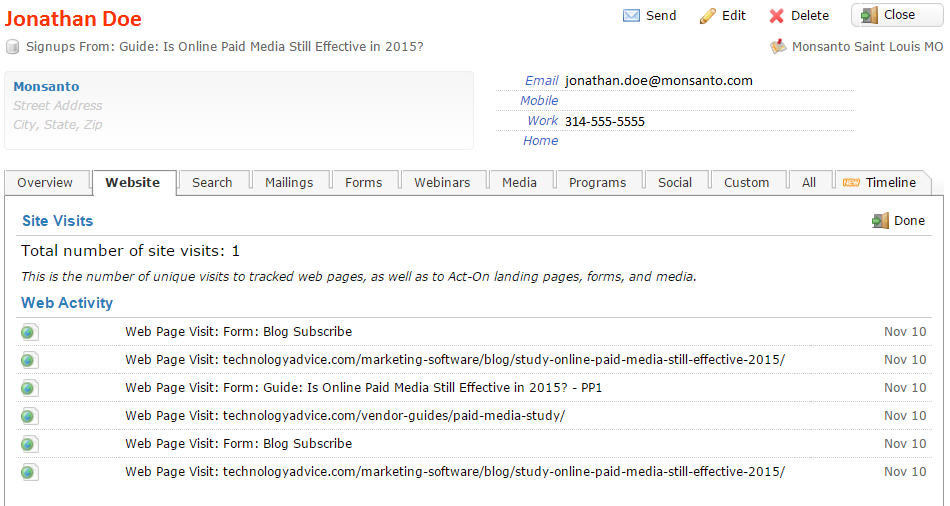Select the Mailings tab
This screenshot has height=506, width=950.
[289, 183]
